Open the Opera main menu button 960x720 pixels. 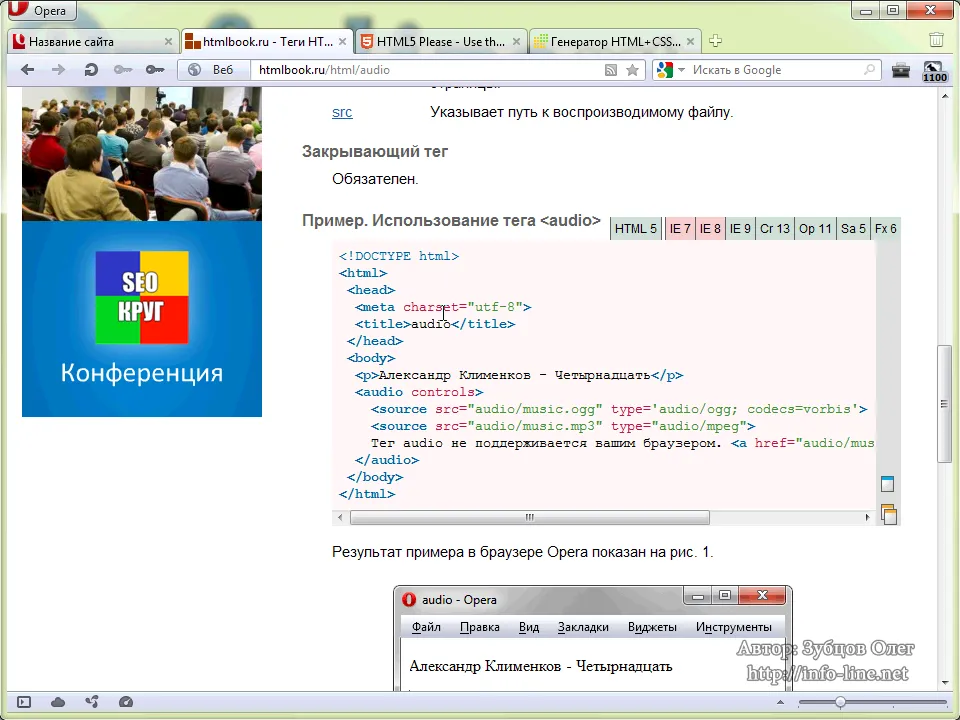42,10
